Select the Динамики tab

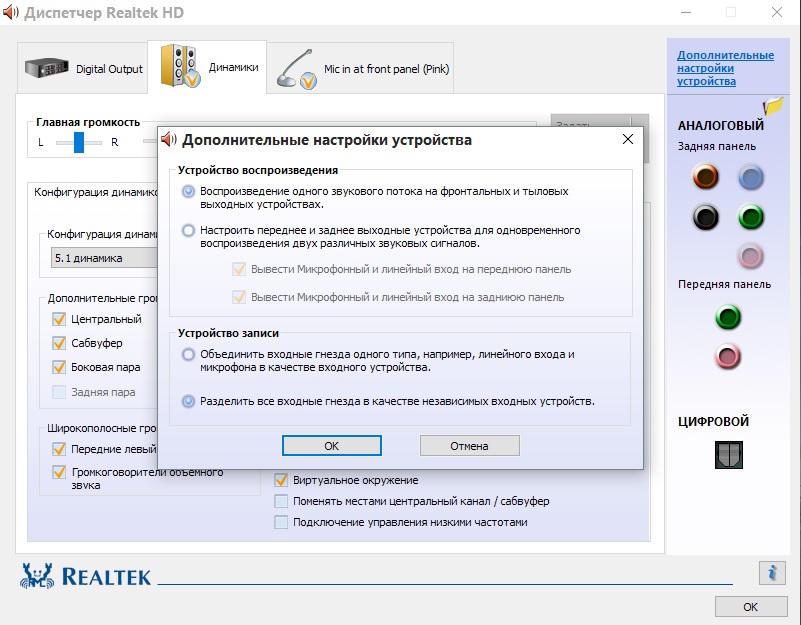[x=207, y=67]
